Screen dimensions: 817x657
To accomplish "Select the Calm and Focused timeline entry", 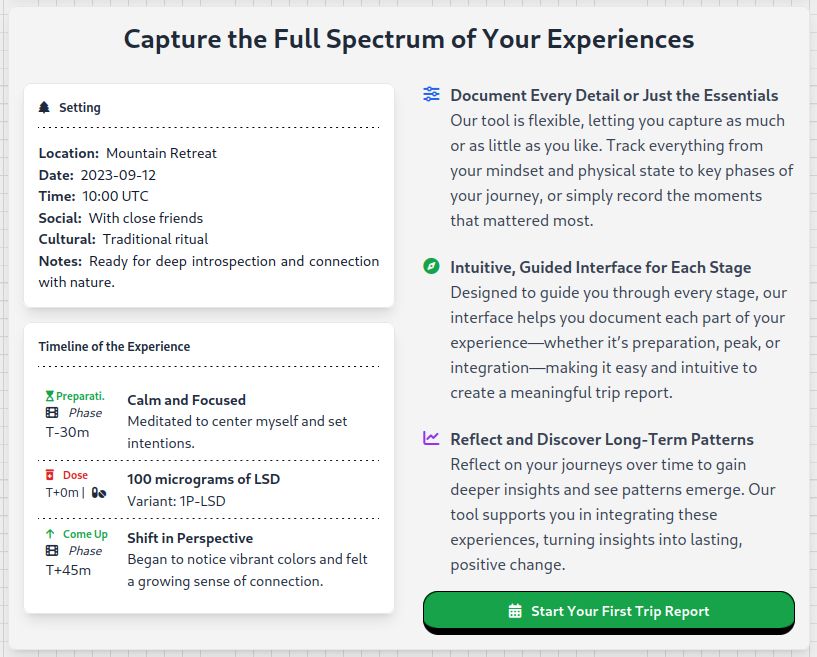I will click(x=208, y=421).
